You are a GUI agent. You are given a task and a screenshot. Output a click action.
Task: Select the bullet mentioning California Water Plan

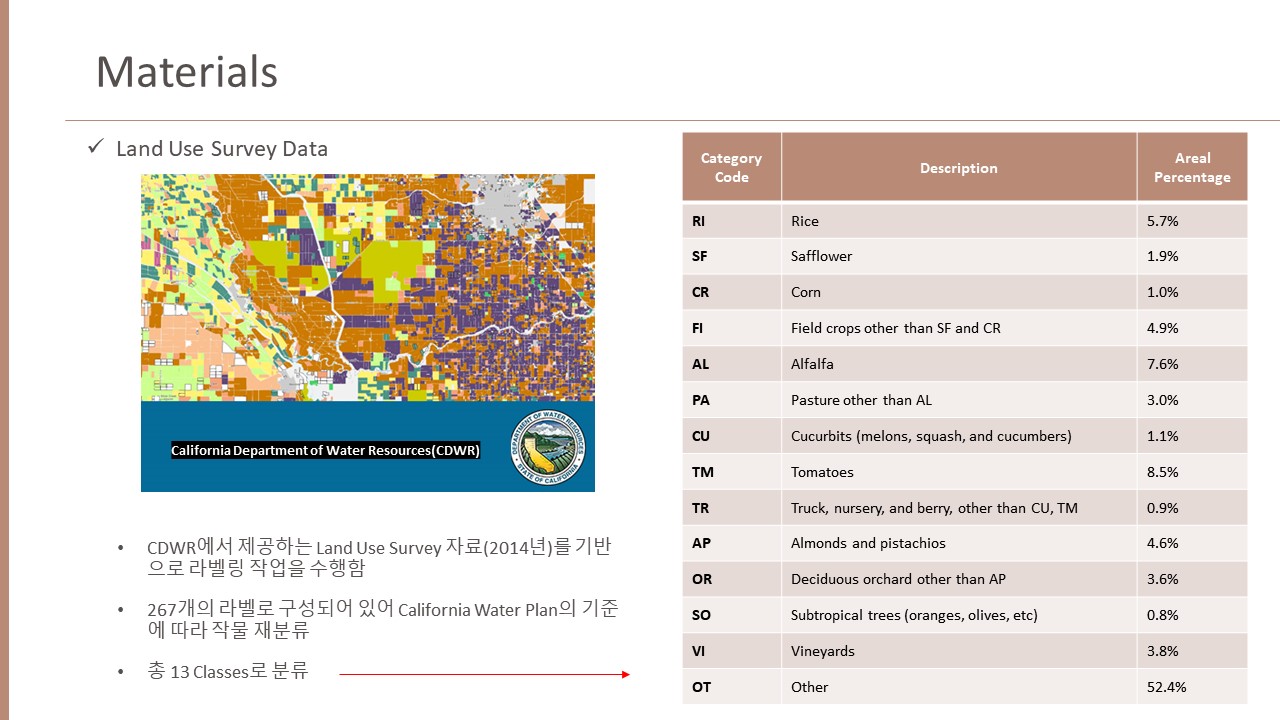coord(382,620)
